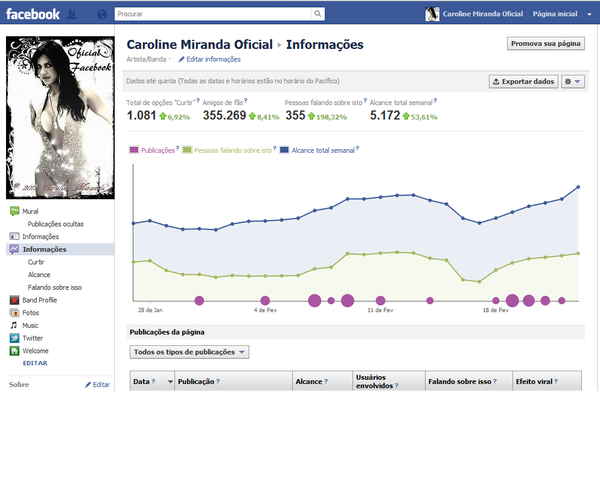
Task: Click help mark beside Pessoas falando sobre isto stat
Action: (365, 101)
